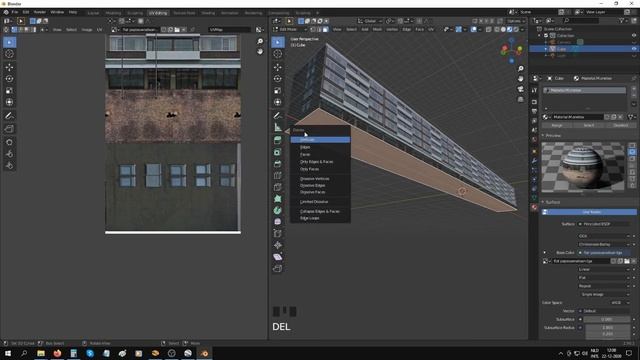The width and height of the screenshot is (640, 360).
Task: Choose Faces in the Delete menu
Action: click(320, 154)
